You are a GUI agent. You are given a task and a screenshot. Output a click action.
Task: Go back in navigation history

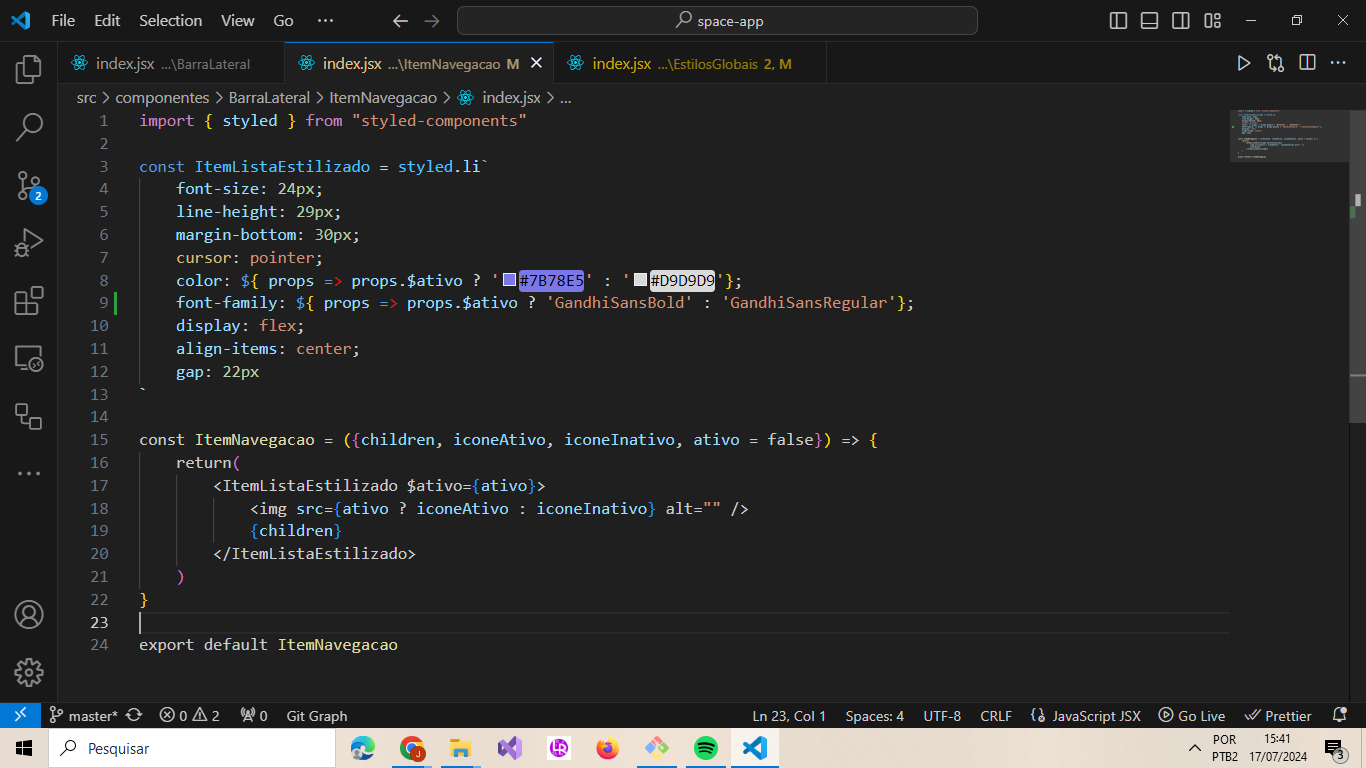[400, 20]
